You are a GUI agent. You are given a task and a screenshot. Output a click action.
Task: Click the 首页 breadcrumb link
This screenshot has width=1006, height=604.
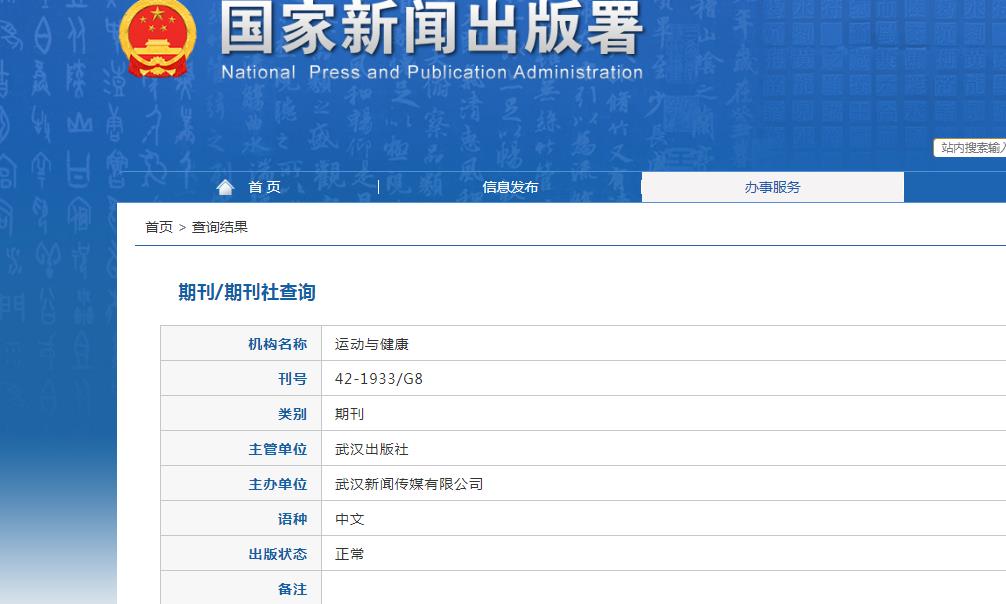tap(156, 227)
